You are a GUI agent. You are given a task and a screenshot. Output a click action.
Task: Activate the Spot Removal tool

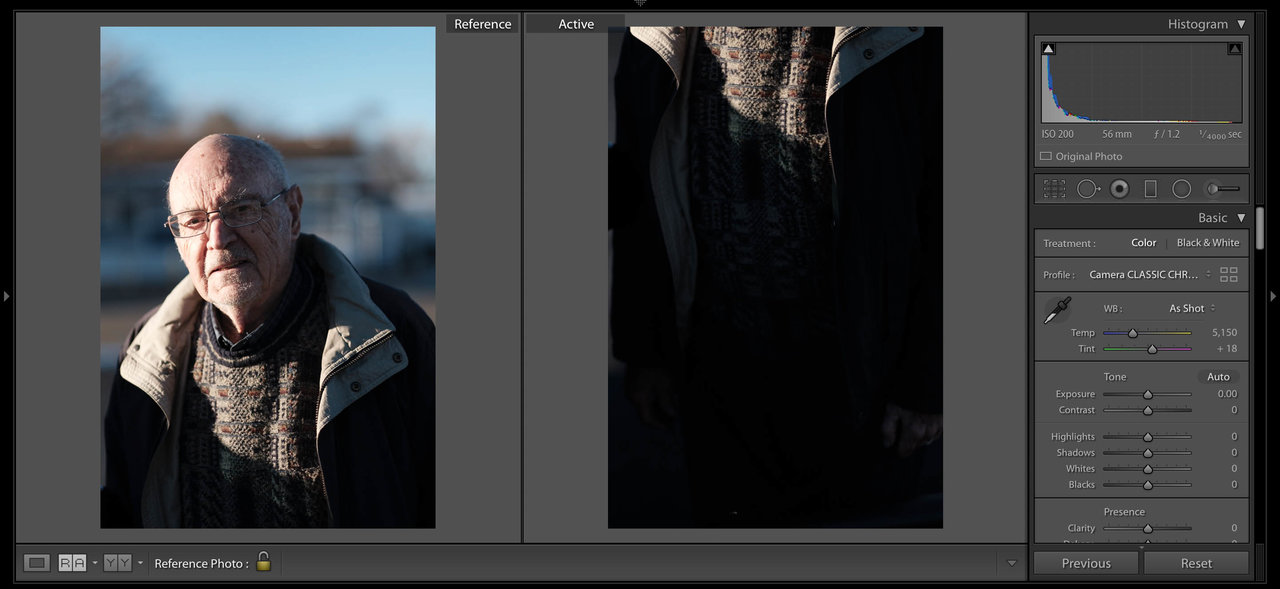click(1087, 189)
